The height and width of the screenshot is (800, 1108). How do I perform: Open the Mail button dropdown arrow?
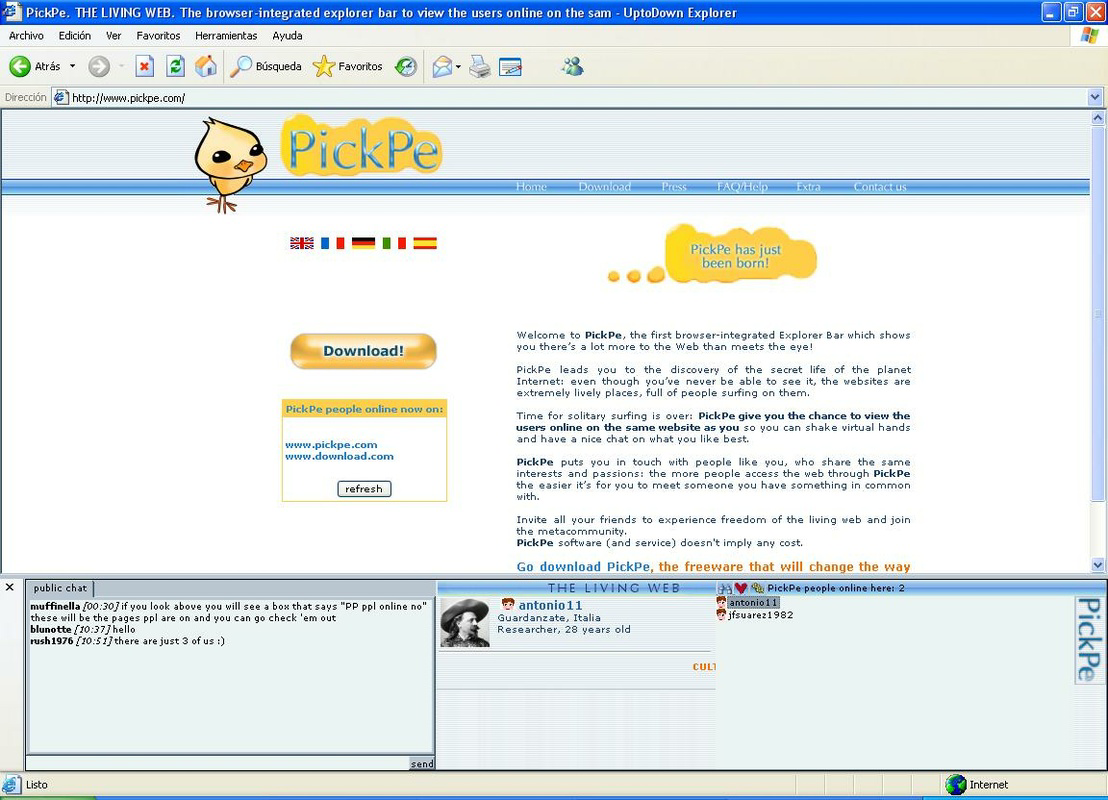pos(458,66)
